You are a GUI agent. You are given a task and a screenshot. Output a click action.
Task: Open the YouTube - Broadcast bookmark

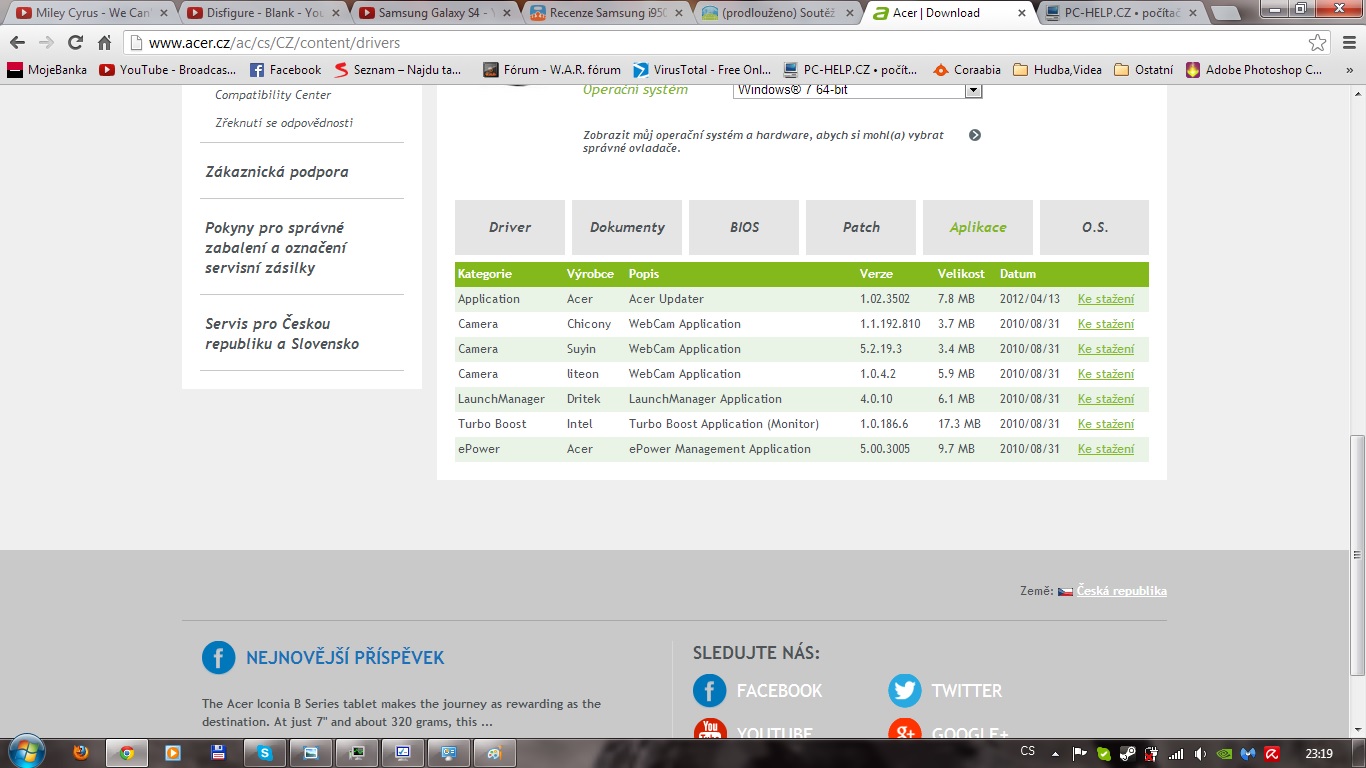168,70
